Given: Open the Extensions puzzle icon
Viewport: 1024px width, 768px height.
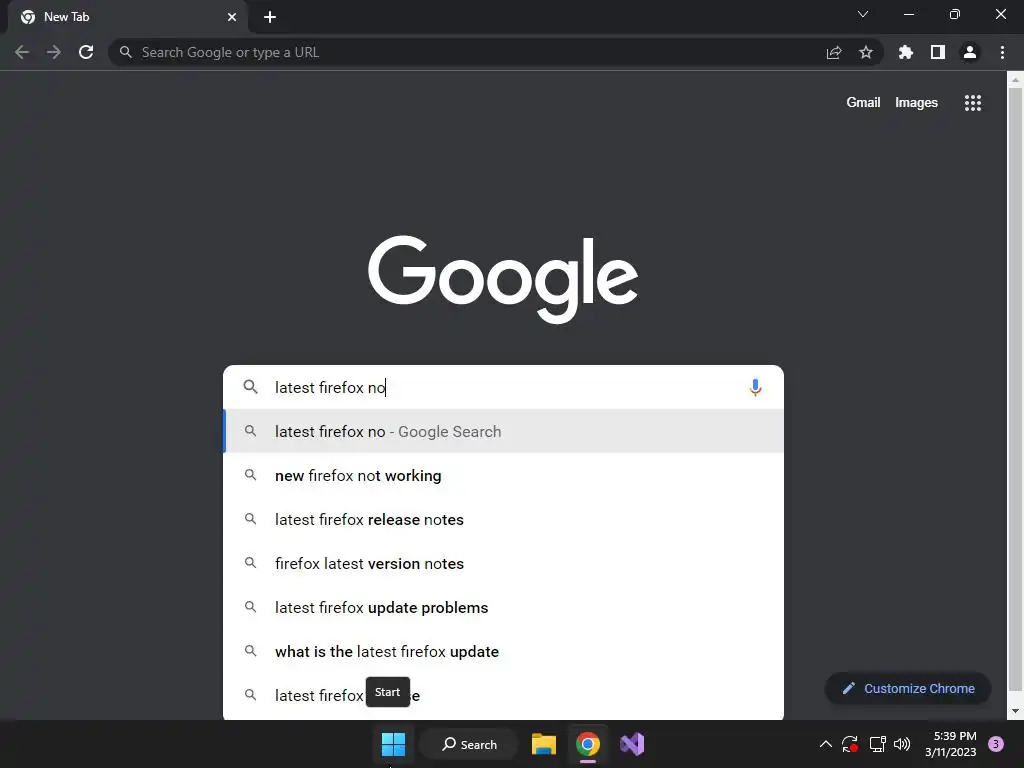Looking at the screenshot, I should 906,52.
